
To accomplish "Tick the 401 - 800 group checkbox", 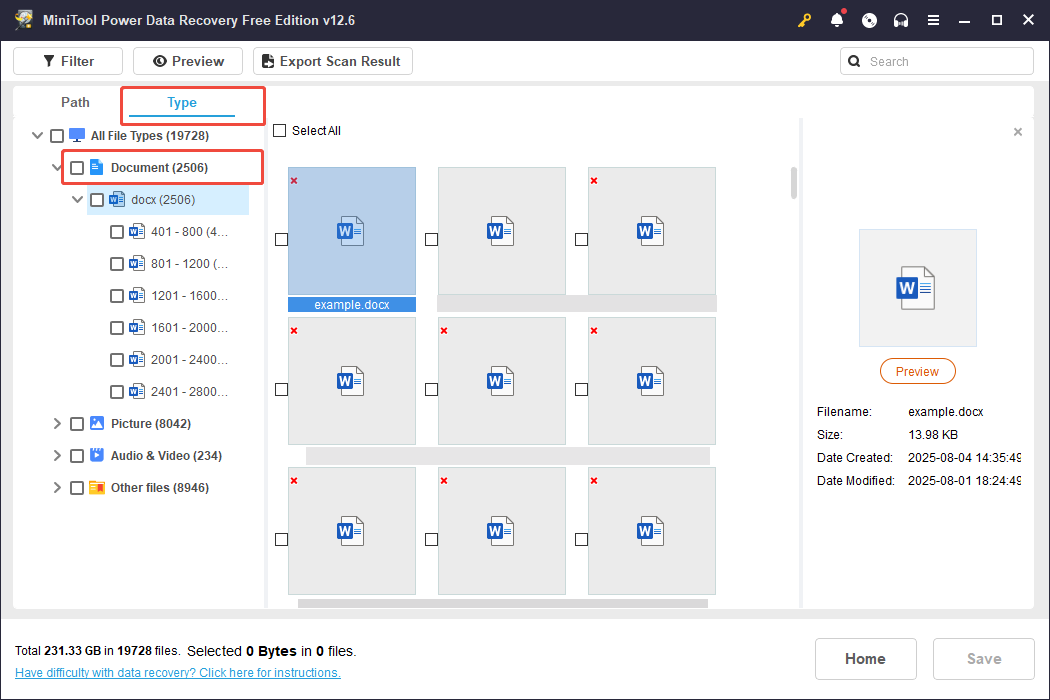I will point(117,232).
